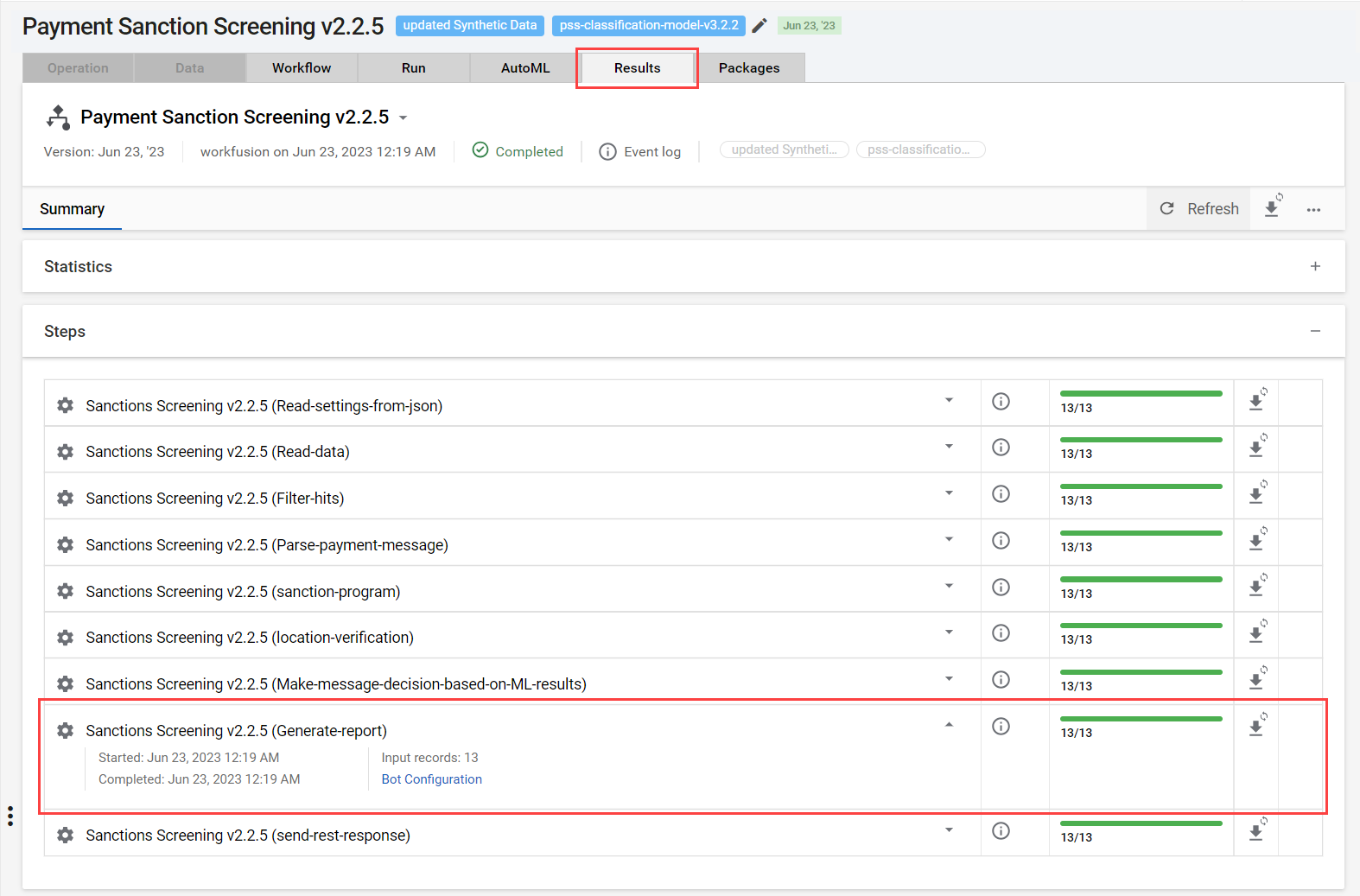Click the blue 'updated Synthetic Data' tag
The width and height of the screenshot is (1360, 896).
click(x=470, y=26)
